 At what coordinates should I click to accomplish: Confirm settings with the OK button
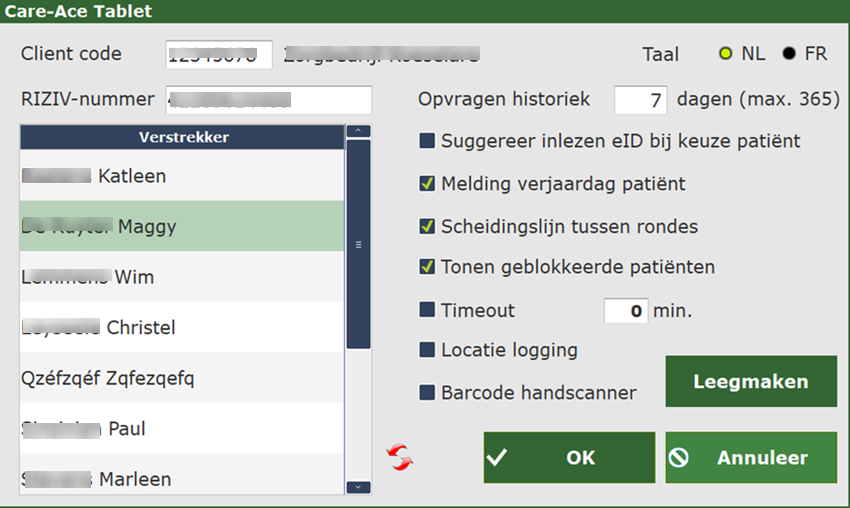[569, 458]
